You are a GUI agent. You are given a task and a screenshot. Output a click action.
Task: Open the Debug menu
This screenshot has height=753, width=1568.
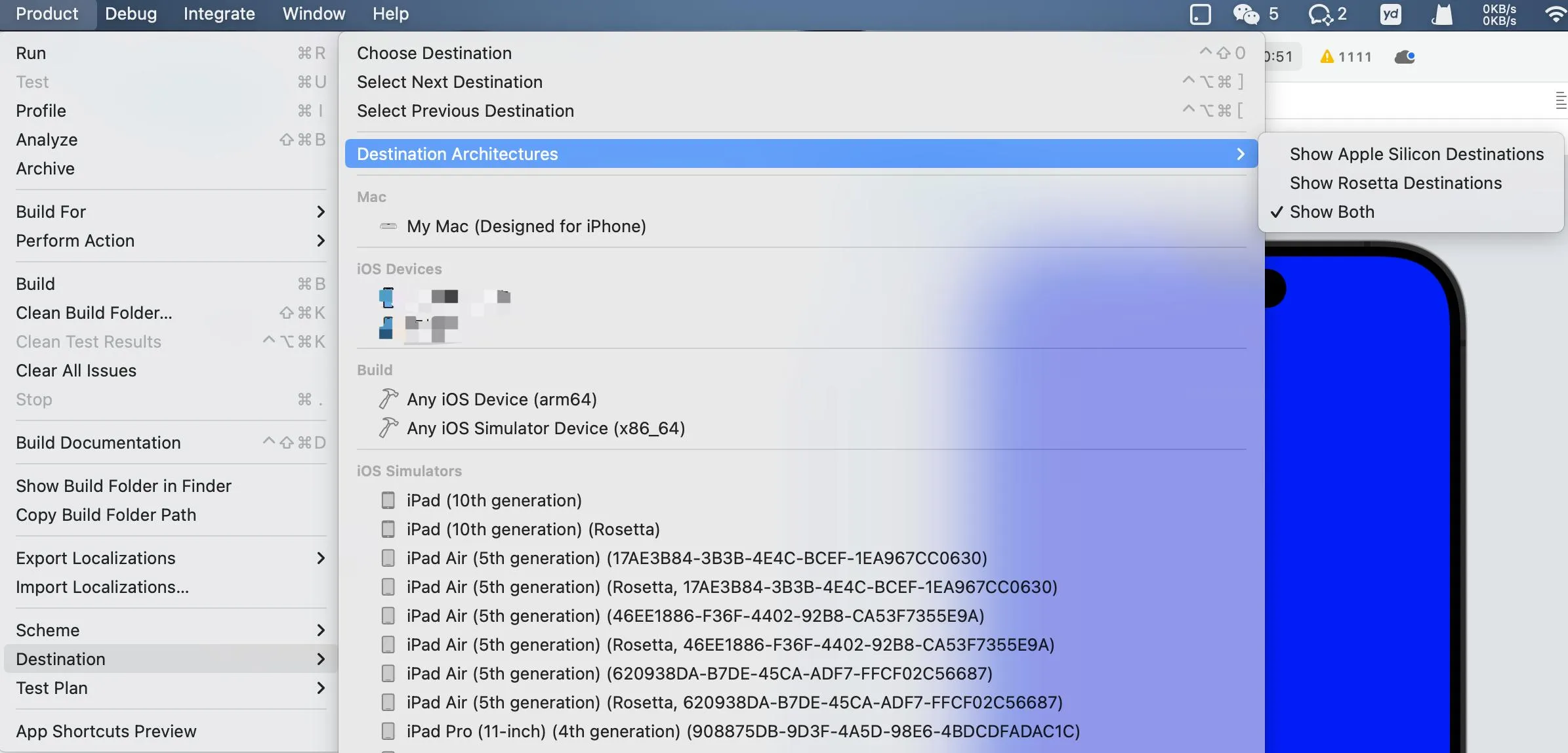(131, 14)
